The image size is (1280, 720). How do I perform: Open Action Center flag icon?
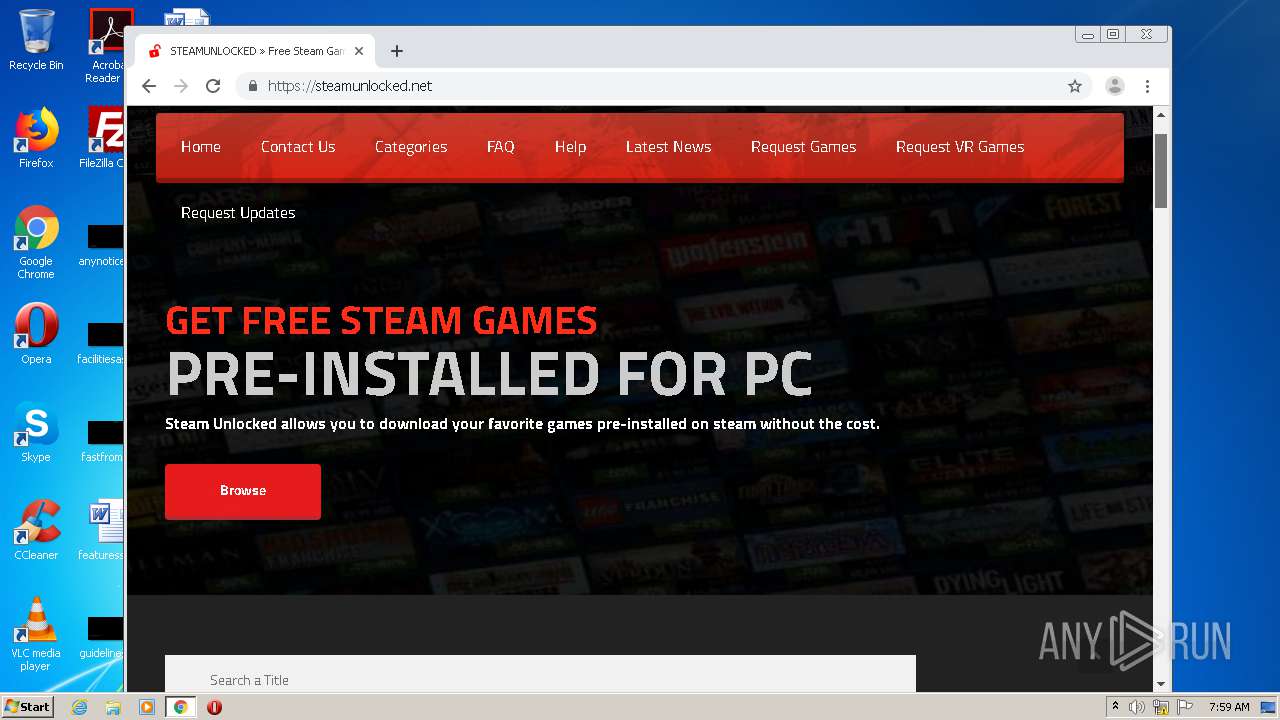1185,707
